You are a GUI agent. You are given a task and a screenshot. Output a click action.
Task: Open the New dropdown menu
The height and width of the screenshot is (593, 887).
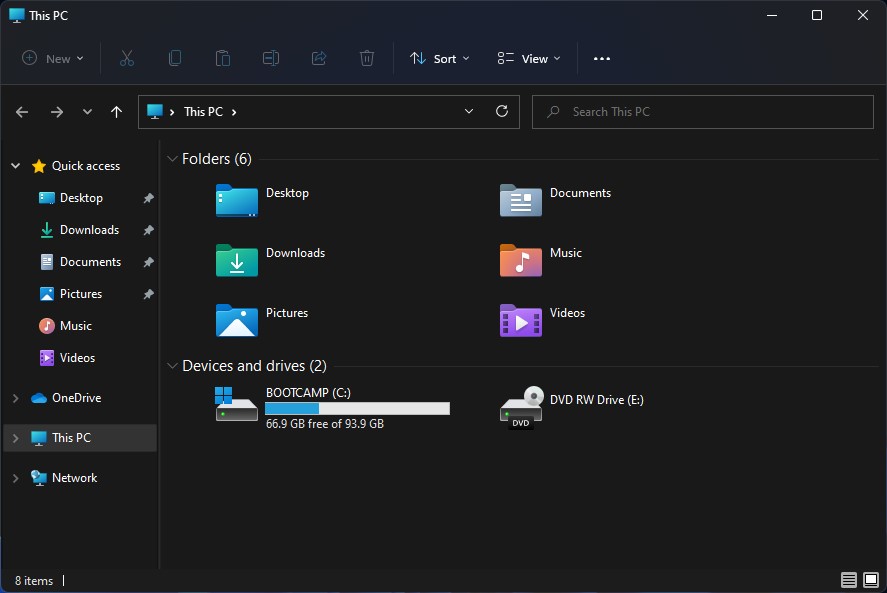click(x=53, y=58)
